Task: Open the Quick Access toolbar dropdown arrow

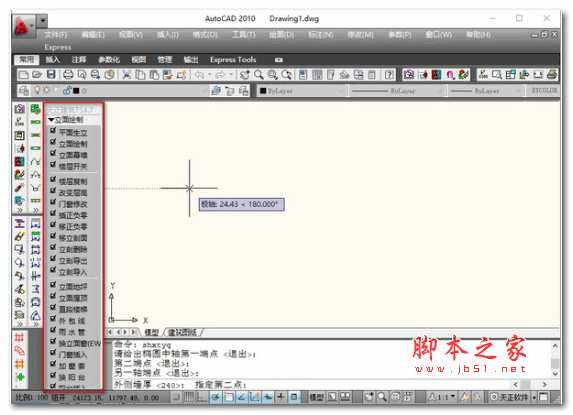Action: tap(43, 20)
